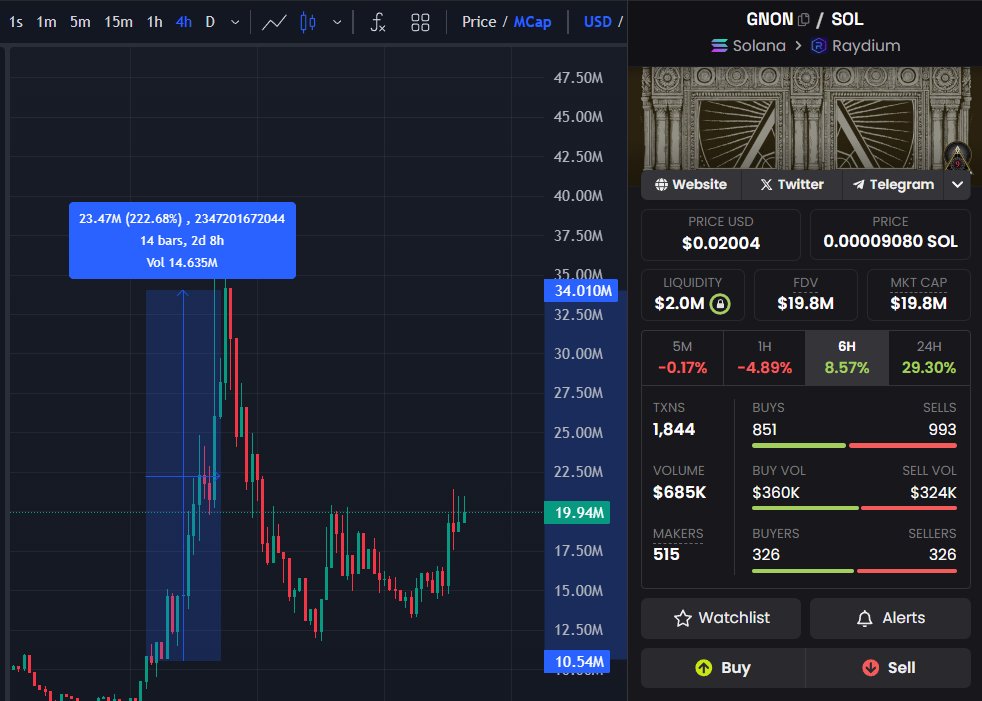
Task: Click the PRICE USD value $0.02004
Action: point(721,243)
